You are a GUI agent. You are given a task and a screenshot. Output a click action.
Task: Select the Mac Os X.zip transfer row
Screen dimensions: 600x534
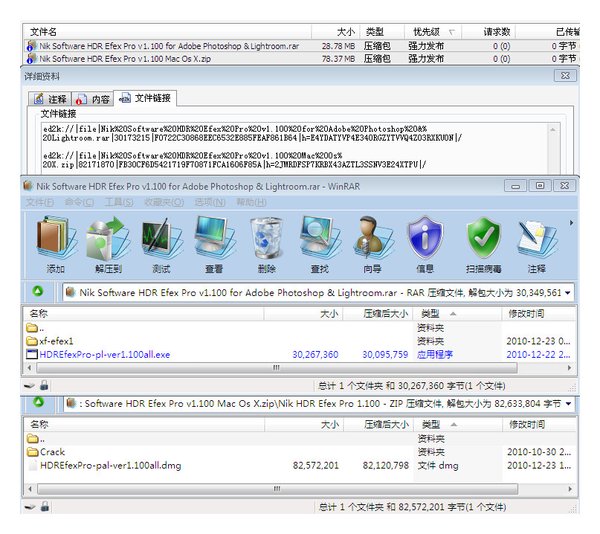click(x=302, y=59)
